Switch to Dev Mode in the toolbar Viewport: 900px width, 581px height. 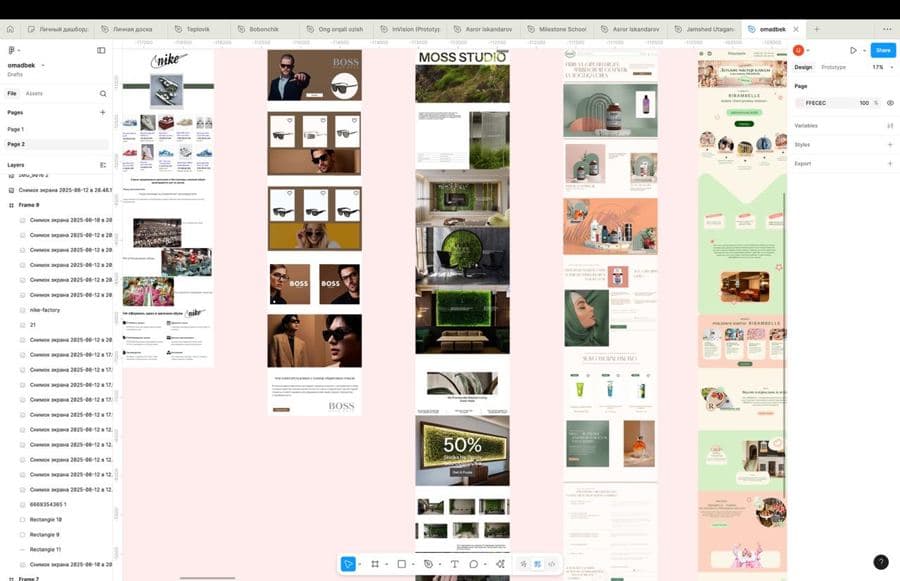552,564
